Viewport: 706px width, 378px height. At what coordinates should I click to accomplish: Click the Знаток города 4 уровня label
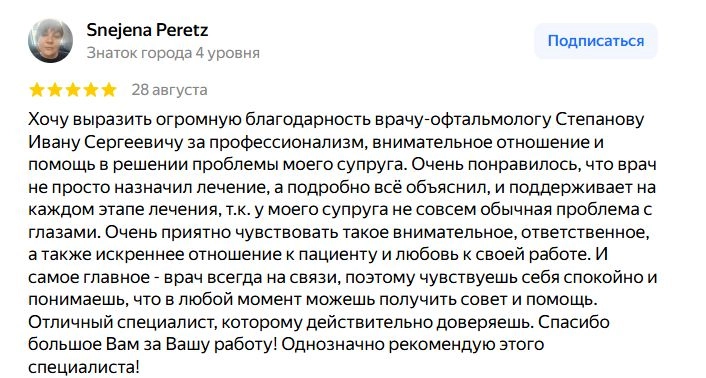point(173,53)
